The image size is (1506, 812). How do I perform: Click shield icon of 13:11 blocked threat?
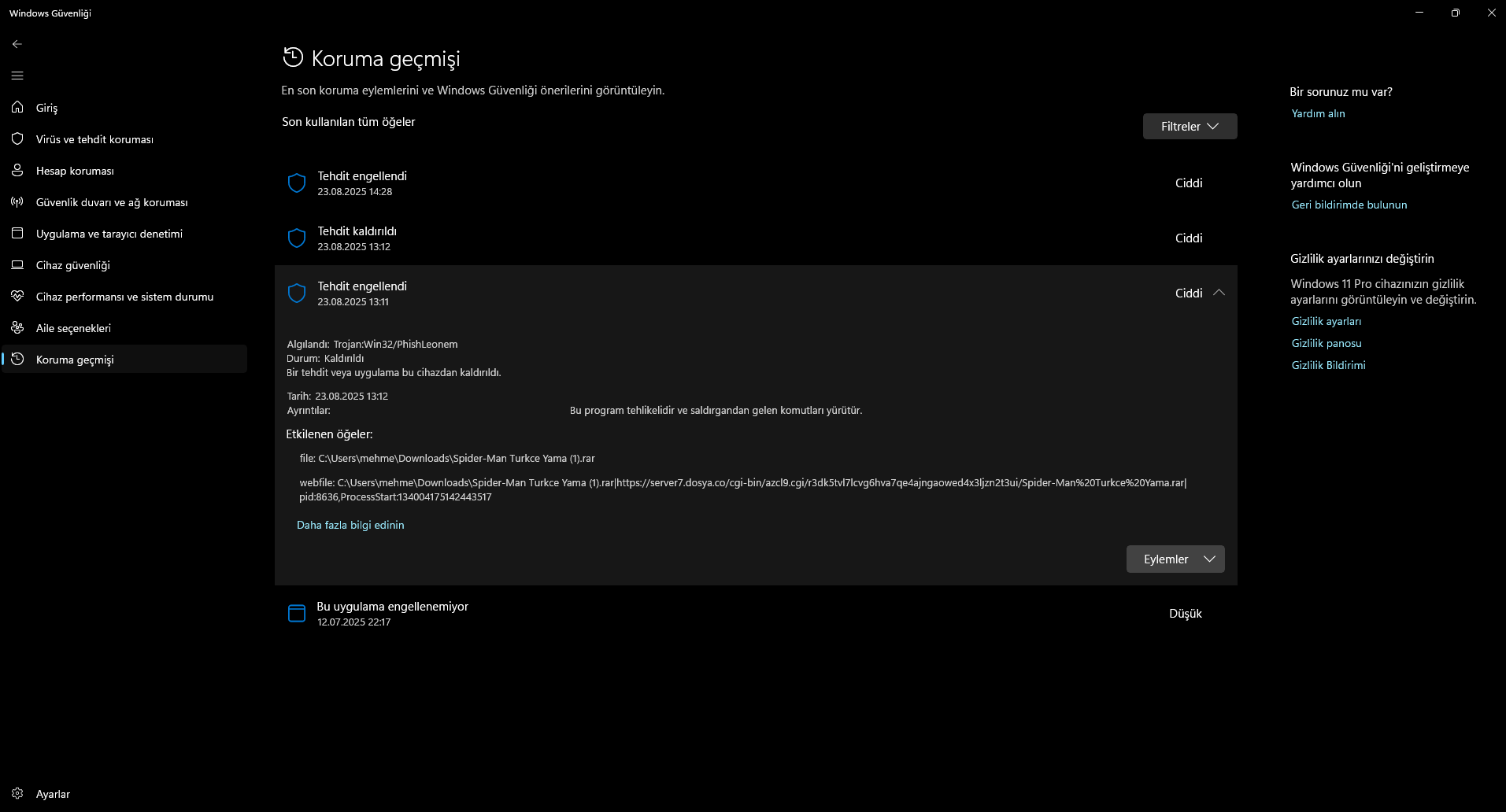click(x=297, y=293)
